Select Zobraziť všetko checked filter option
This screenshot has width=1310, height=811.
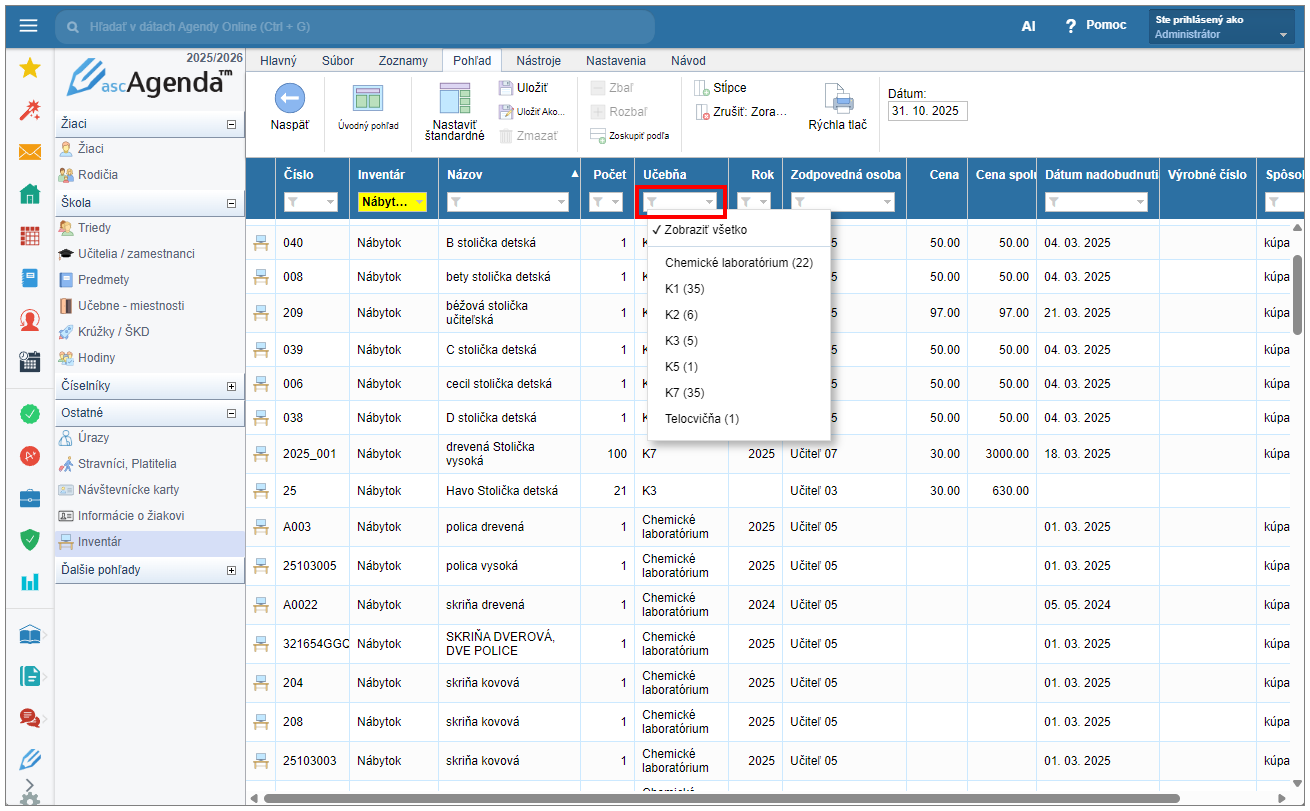[x=705, y=230]
